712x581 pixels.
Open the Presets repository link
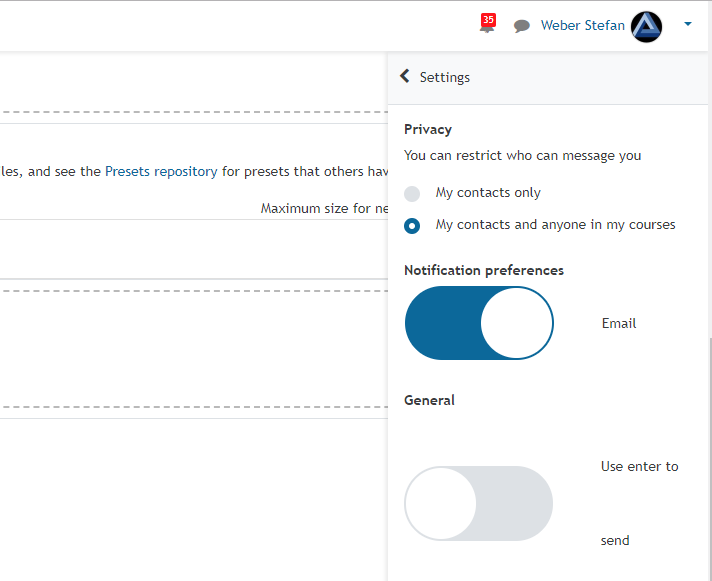161,171
